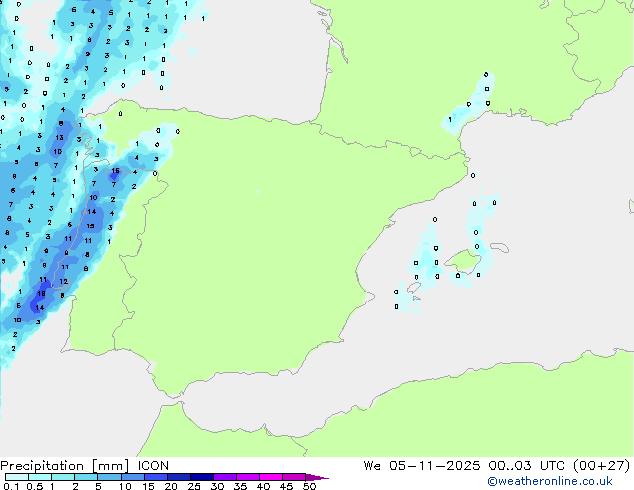Pick the 10–15 mm legend swatch
Screen dimensions: 634x490
(x=133, y=477)
